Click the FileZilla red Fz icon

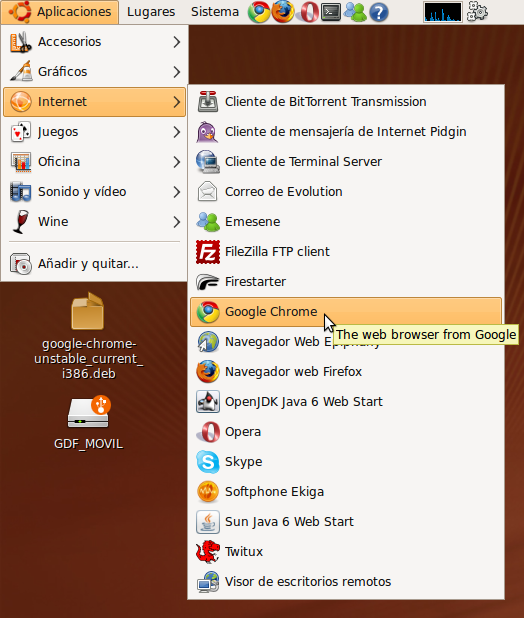[208, 252]
